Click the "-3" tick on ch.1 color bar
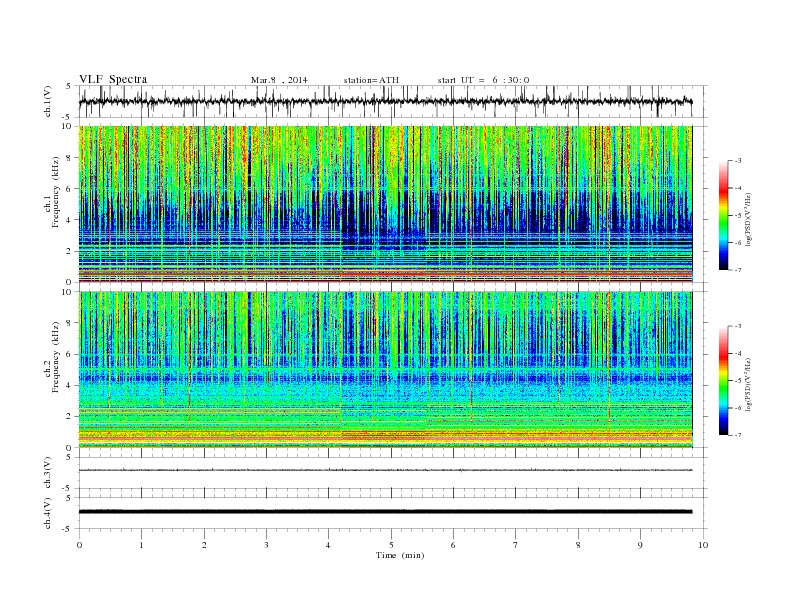This screenshot has height=612, width=792. [x=737, y=161]
